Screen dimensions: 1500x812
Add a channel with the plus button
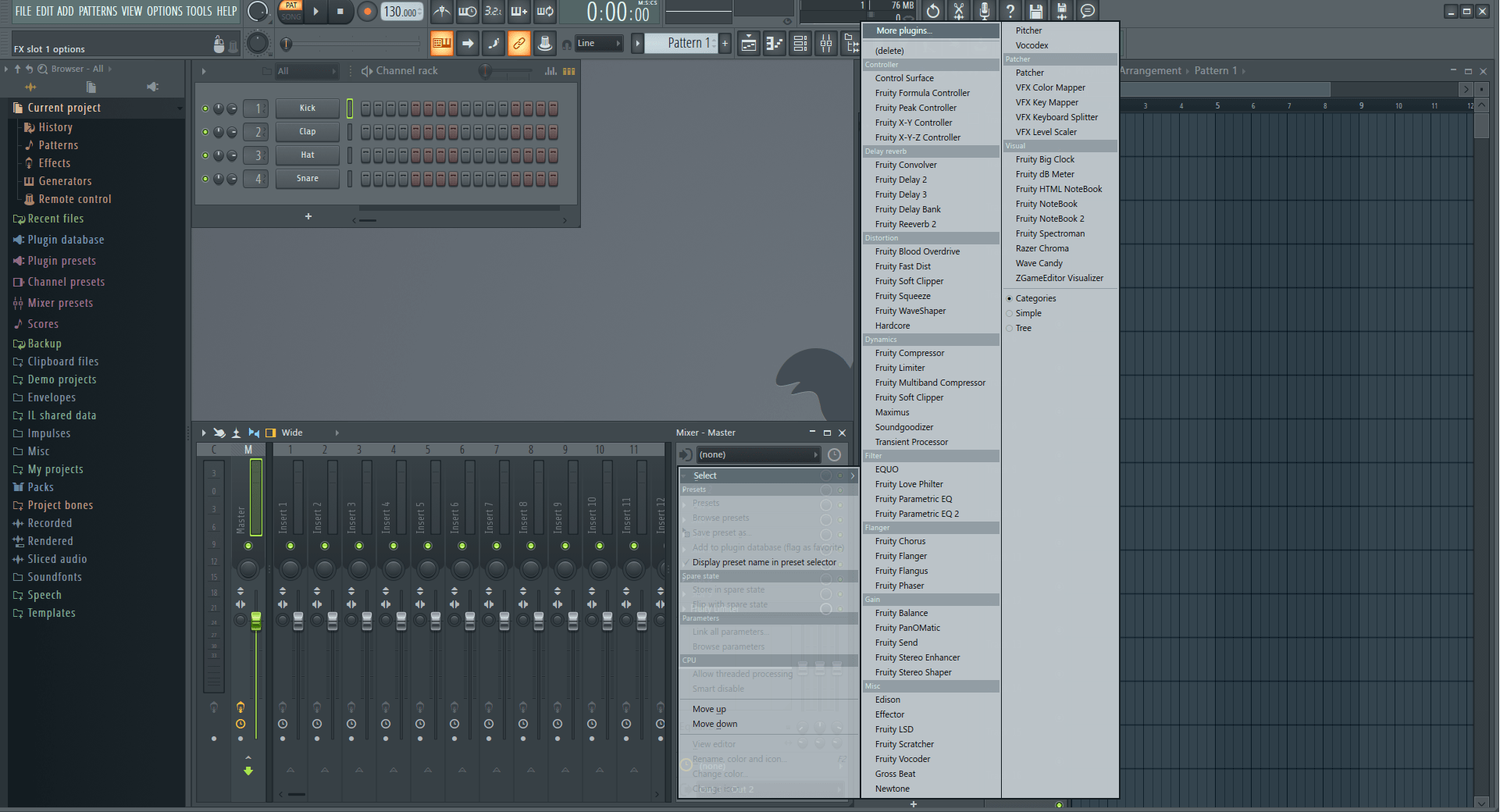[308, 216]
